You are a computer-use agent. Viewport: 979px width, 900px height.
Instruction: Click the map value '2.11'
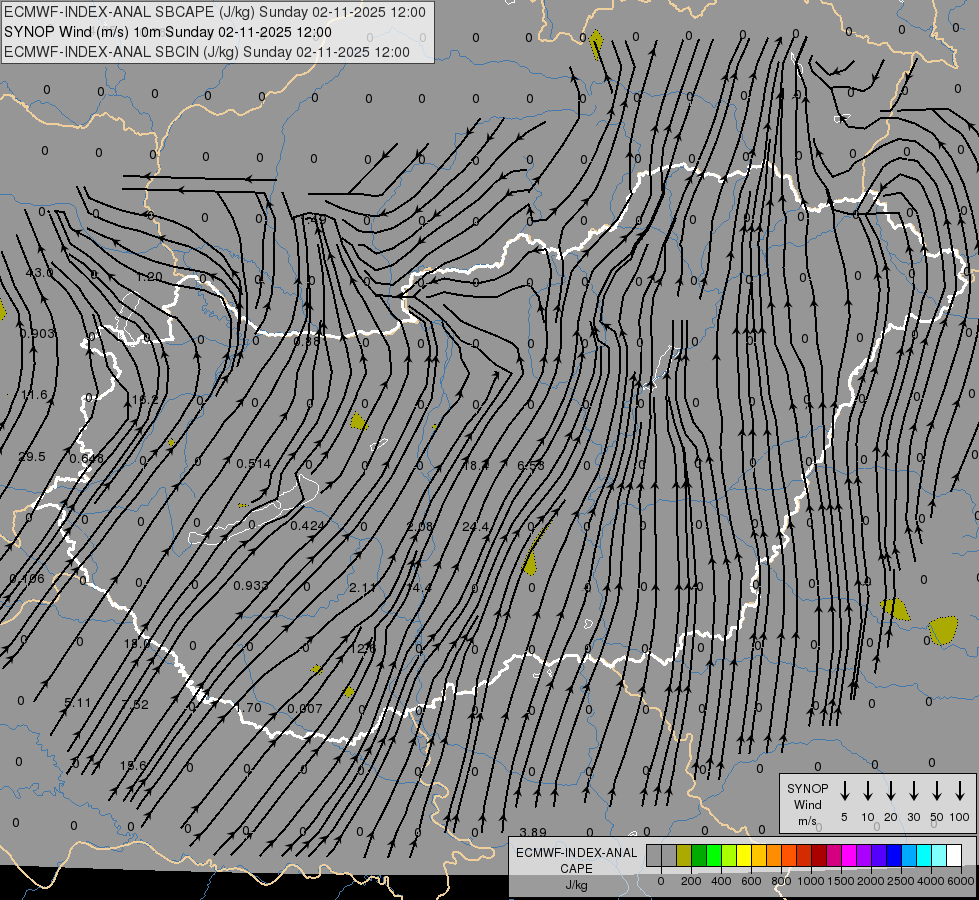coord(362,588)
